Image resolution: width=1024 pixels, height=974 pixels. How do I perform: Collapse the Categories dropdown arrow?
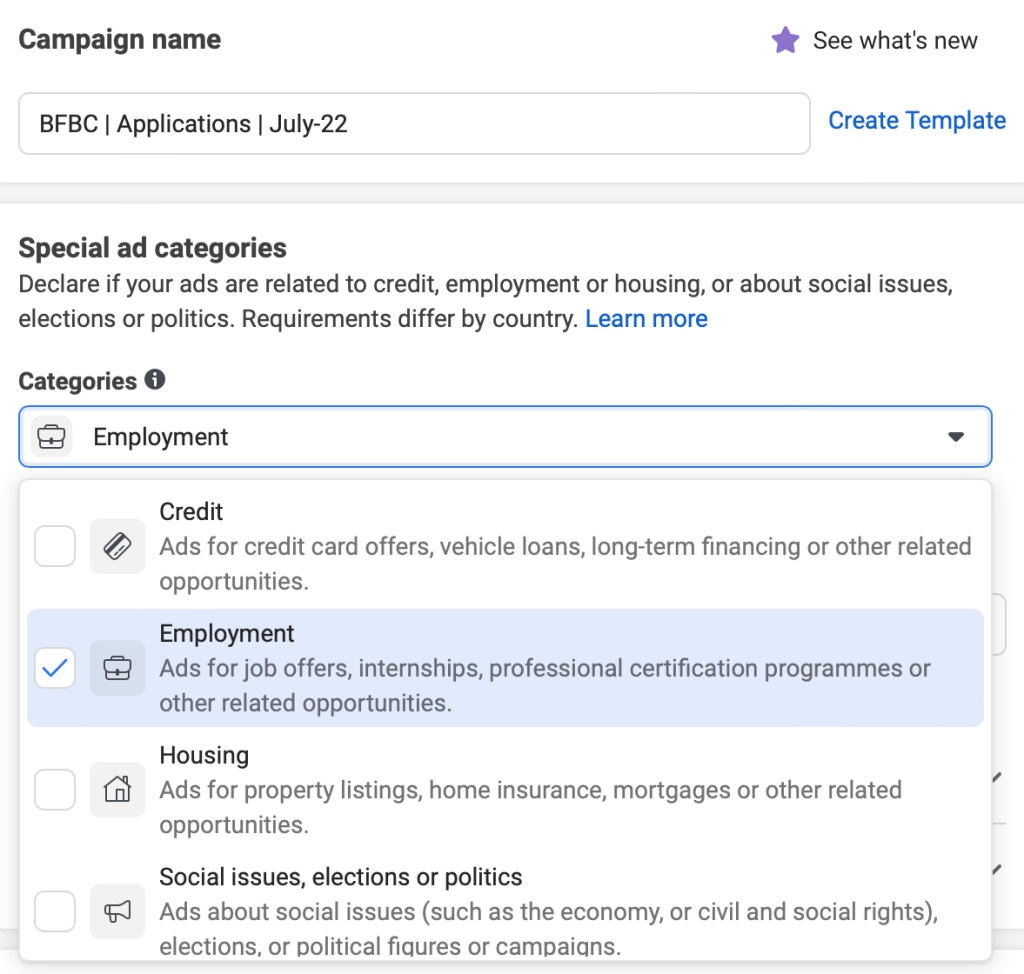pos(956,437)
